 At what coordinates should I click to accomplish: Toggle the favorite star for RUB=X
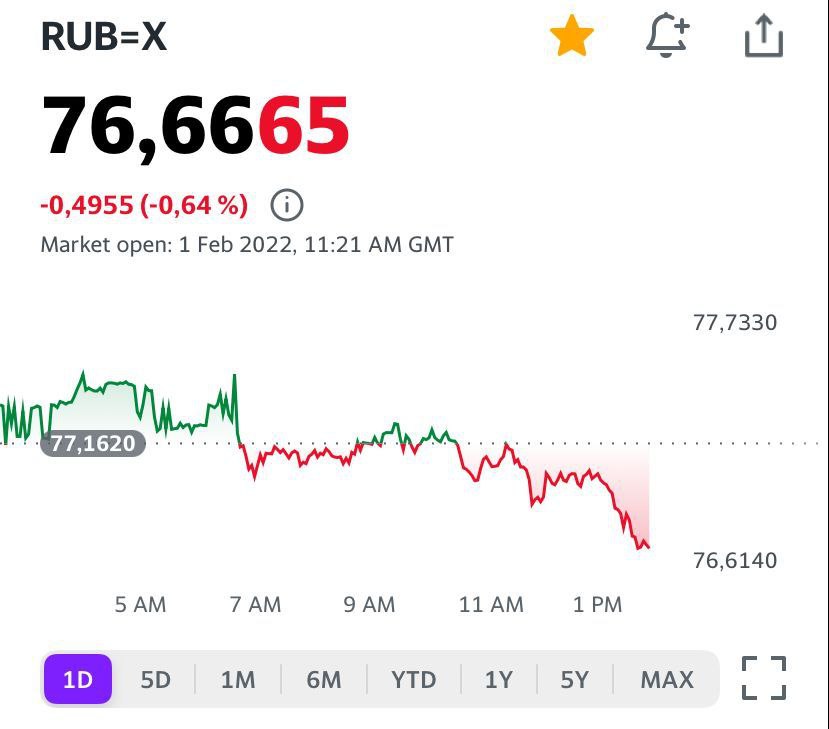tap(572, 37)
